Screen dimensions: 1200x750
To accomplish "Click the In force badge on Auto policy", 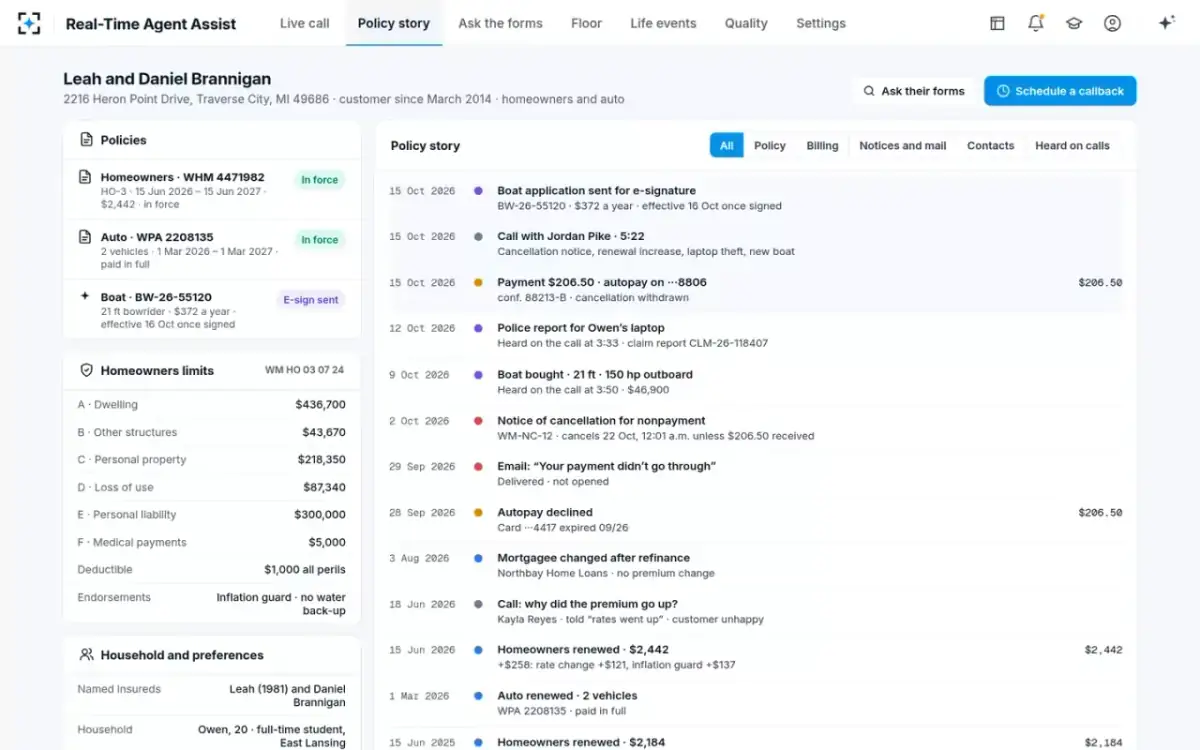I will coord(319,240).
